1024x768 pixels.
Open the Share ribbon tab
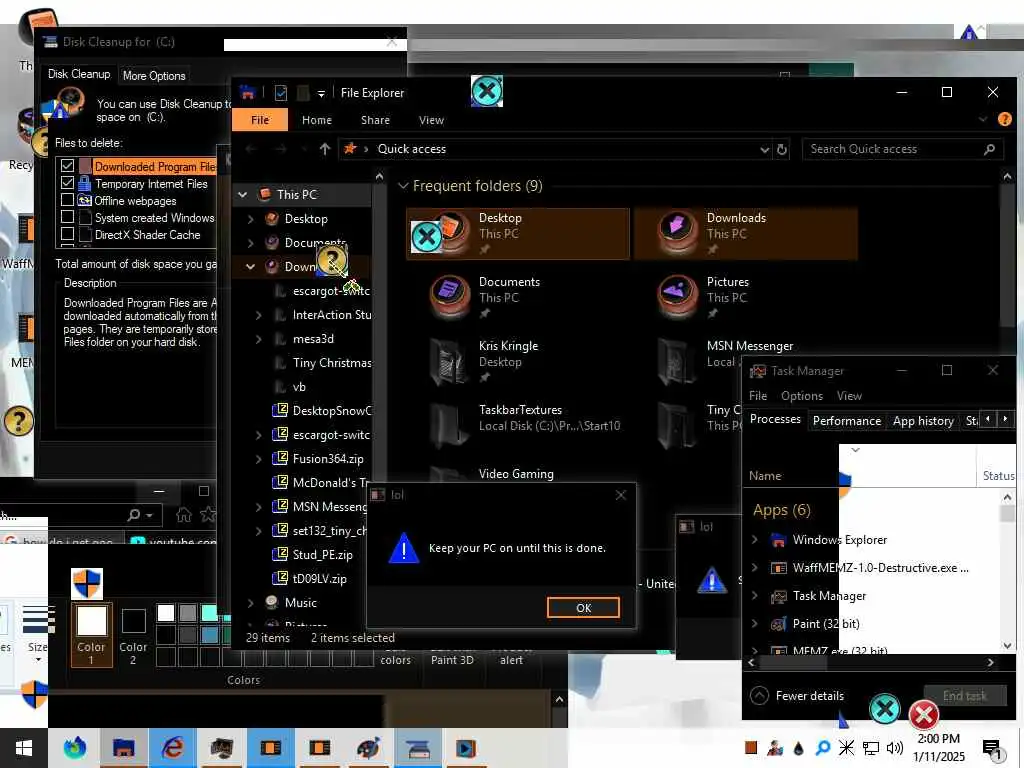[x=375, y=120]
